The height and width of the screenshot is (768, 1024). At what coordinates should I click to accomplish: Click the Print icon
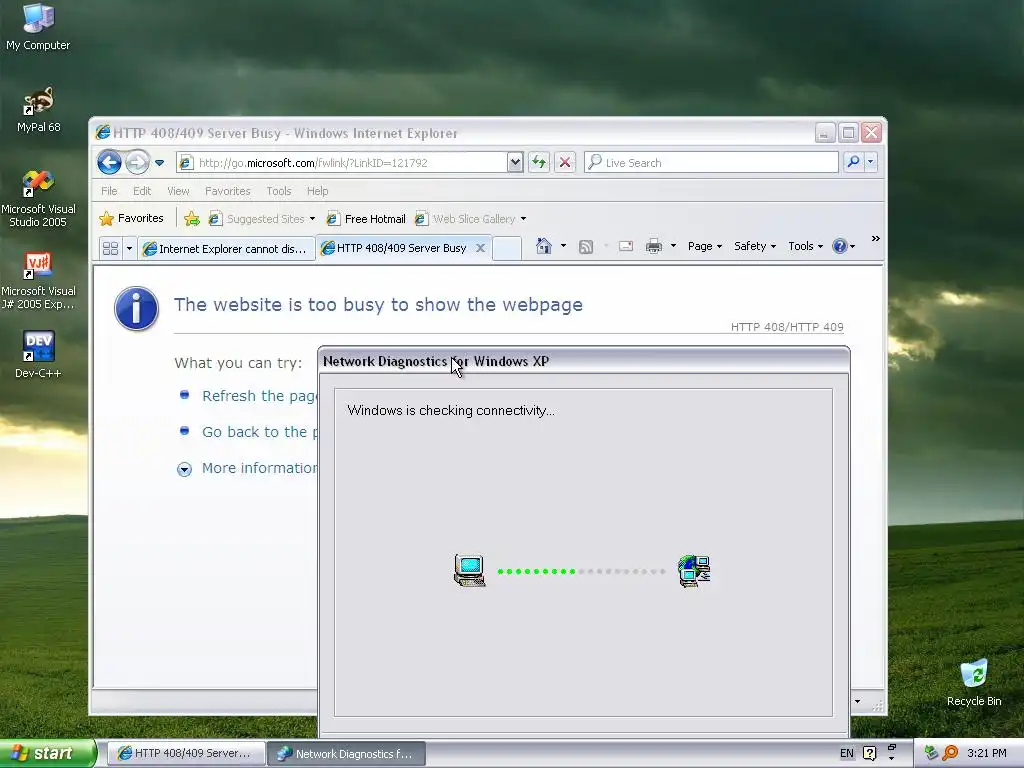(654, 246)
